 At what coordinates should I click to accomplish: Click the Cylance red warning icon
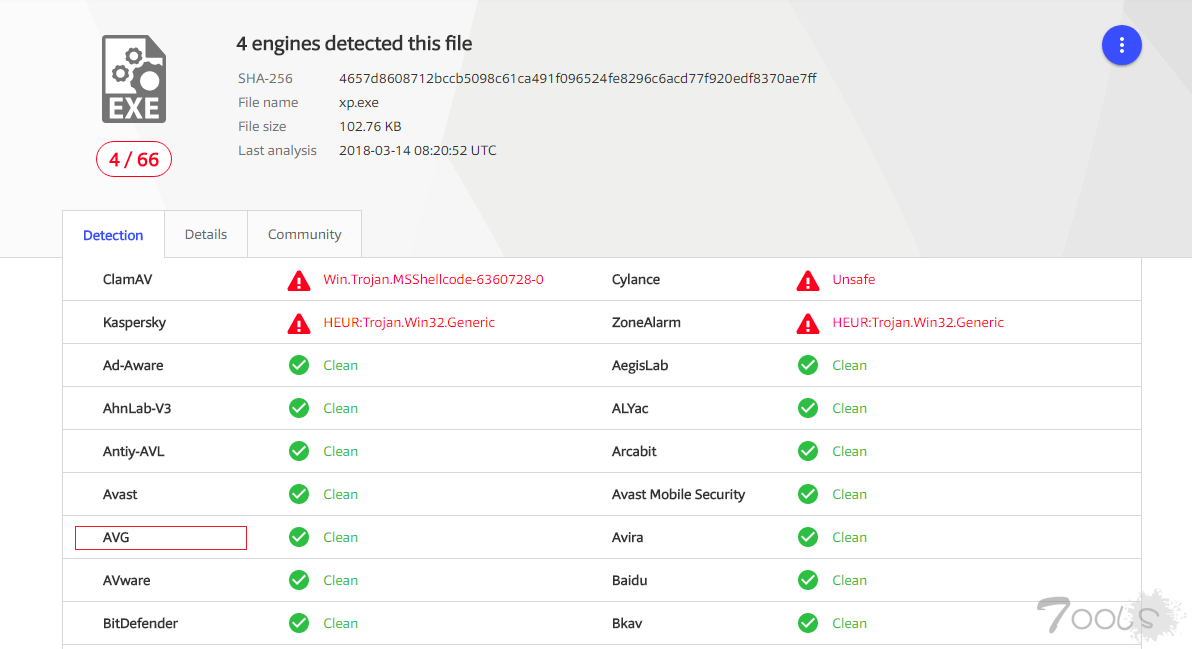pyautogui.click(x=807, y=280)
